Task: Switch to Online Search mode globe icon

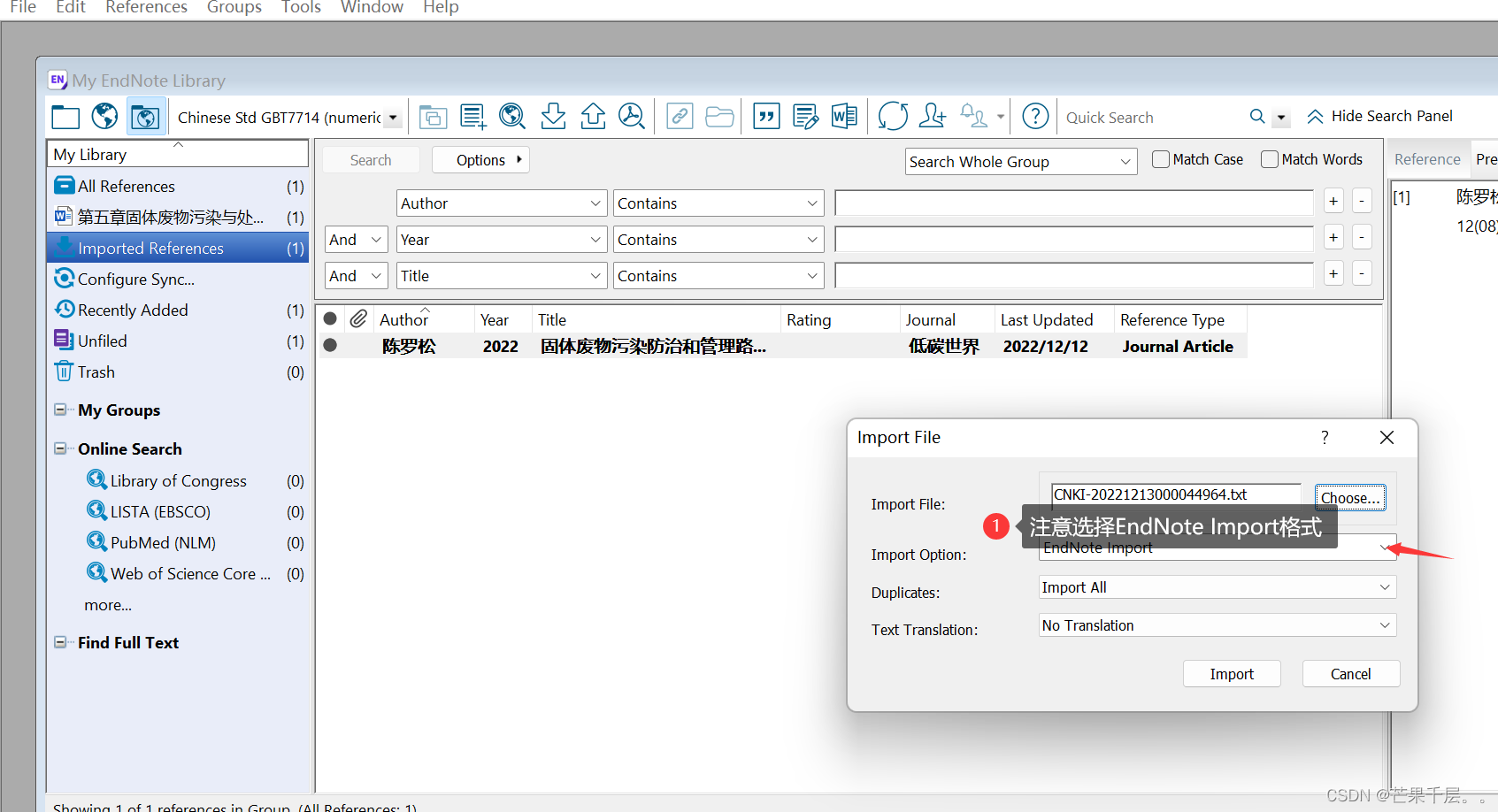Action: point(104,116)
